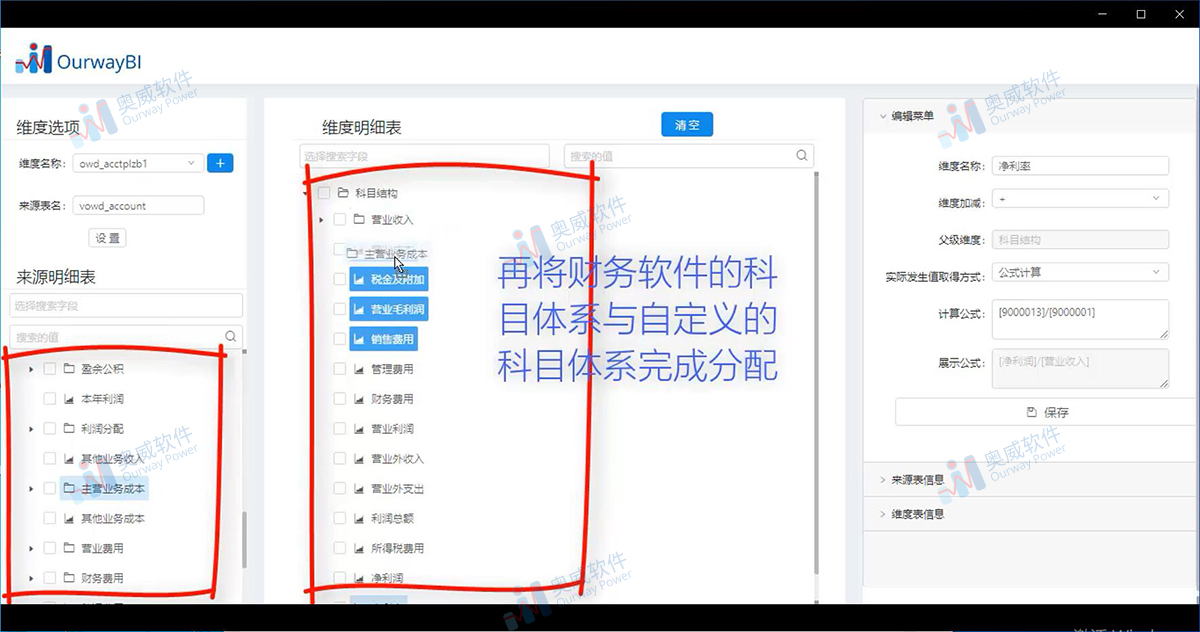Click 搜索的值 box under 维度明细表
Viewport: 1200px width, 632px height.
689,156
